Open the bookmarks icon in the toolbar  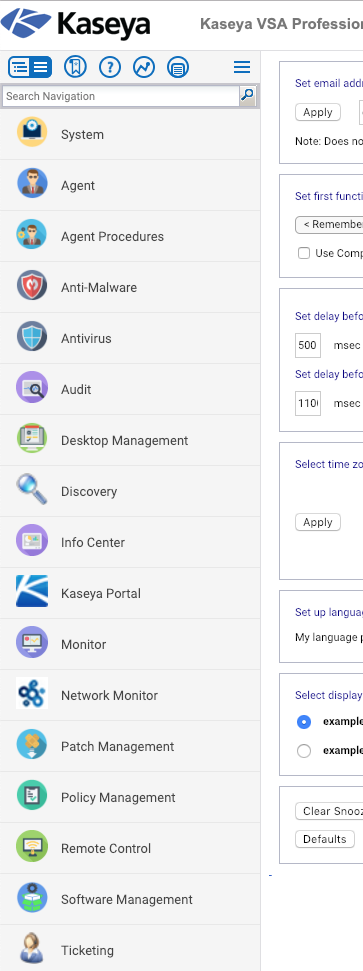(x=76, y=67)
